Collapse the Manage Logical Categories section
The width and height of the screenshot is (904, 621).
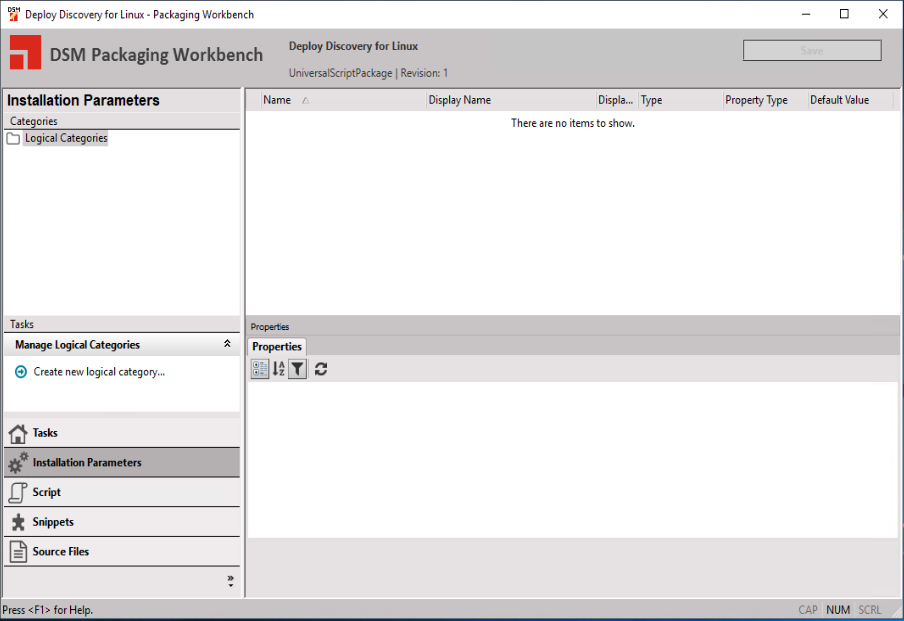[228, 344]
